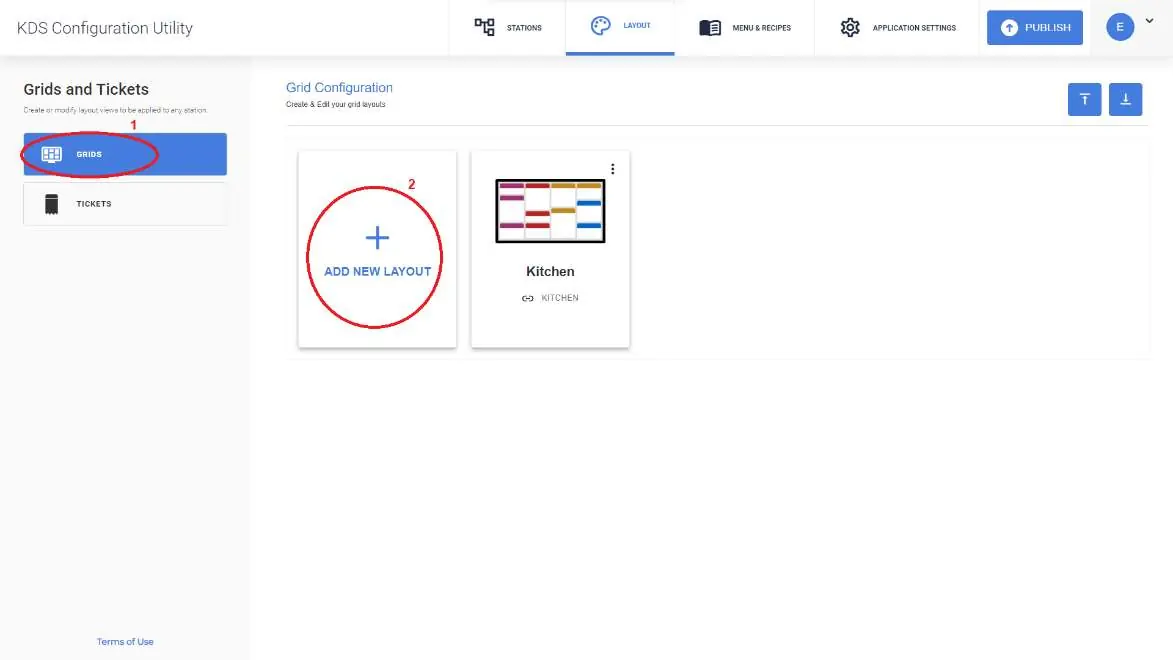Click the KDS Configuration Utility title
This screenshot has height=660, width=1173.
tap(105, 28)
